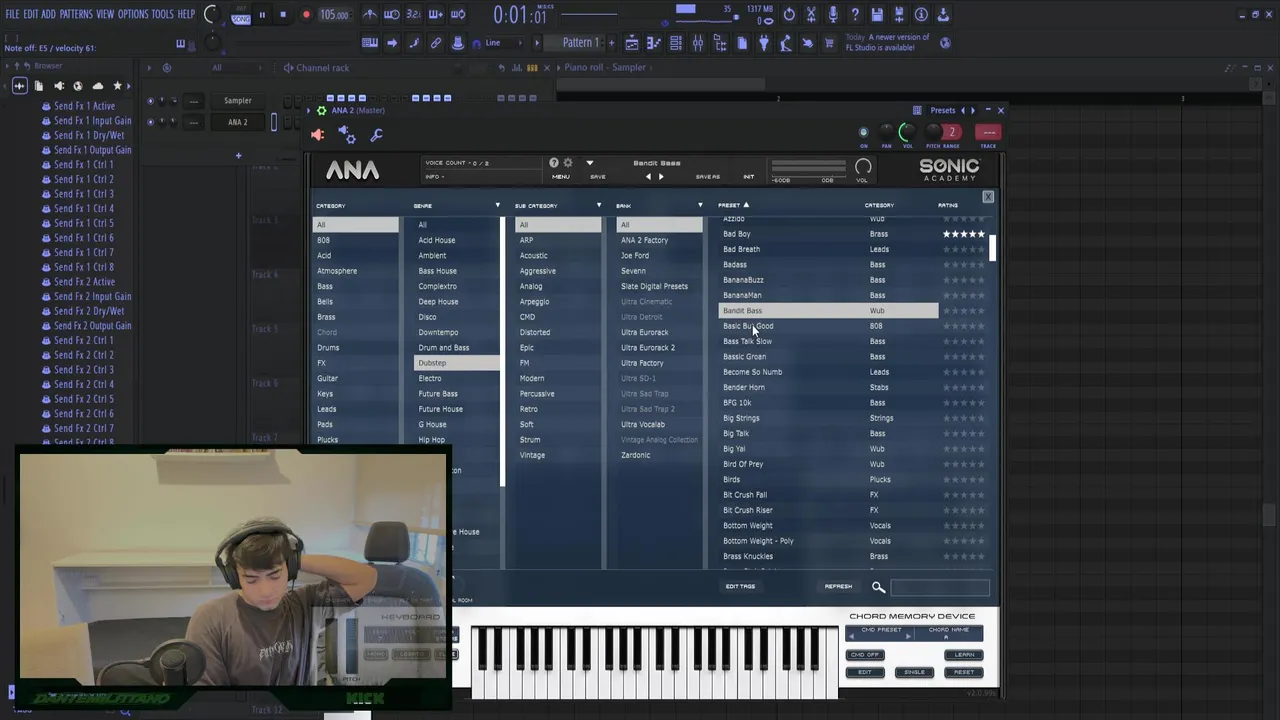The image size is (1280, 720).
Task: Stop playback with the stop button
Action: [283, 15]
